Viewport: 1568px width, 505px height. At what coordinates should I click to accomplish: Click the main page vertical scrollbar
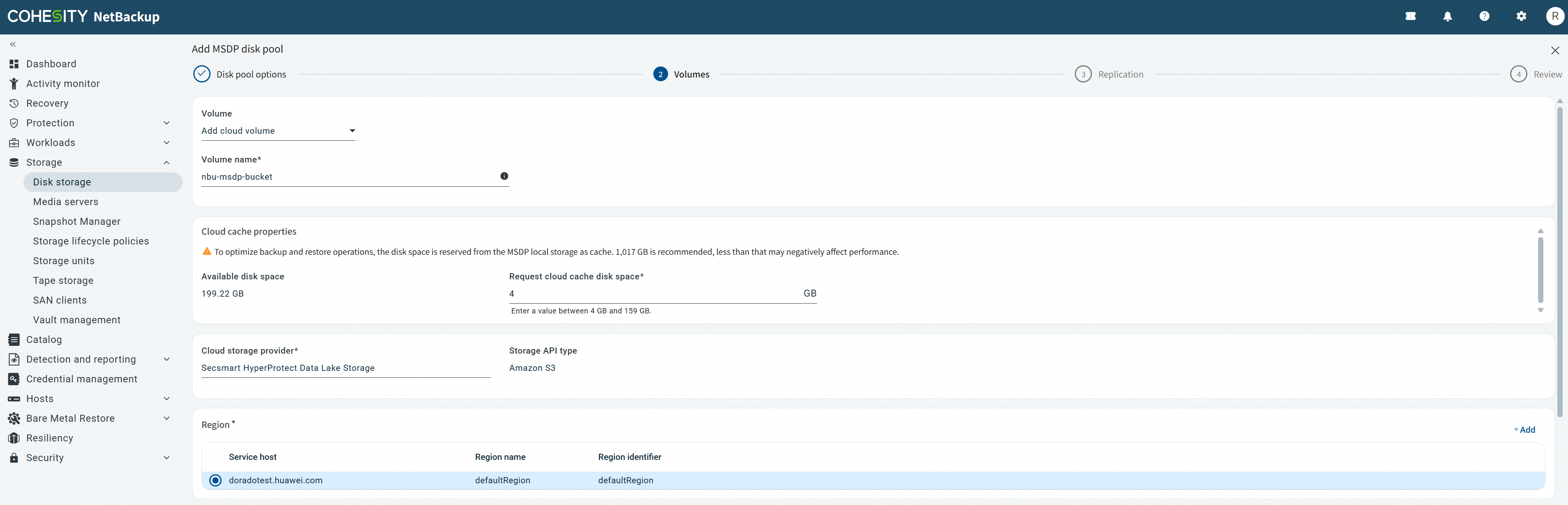[1559, 262]
